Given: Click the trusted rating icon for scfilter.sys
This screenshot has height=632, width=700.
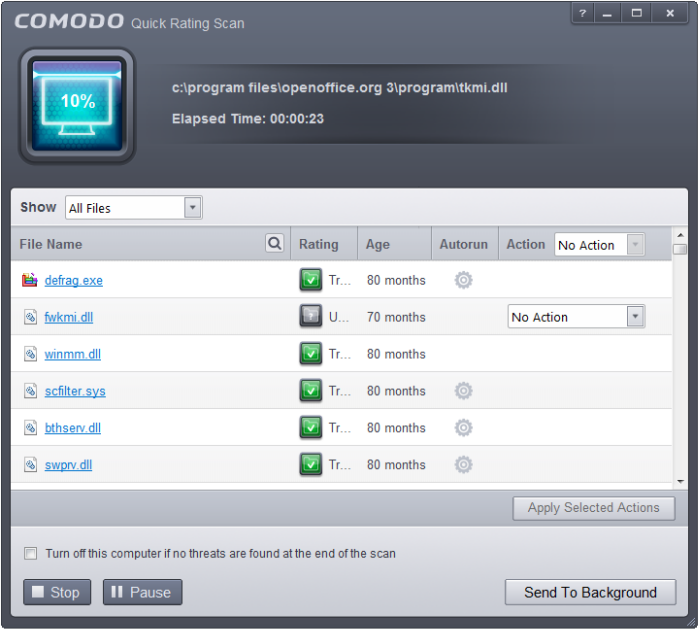Looking at the screenshot, I should (x=311, y=391).
